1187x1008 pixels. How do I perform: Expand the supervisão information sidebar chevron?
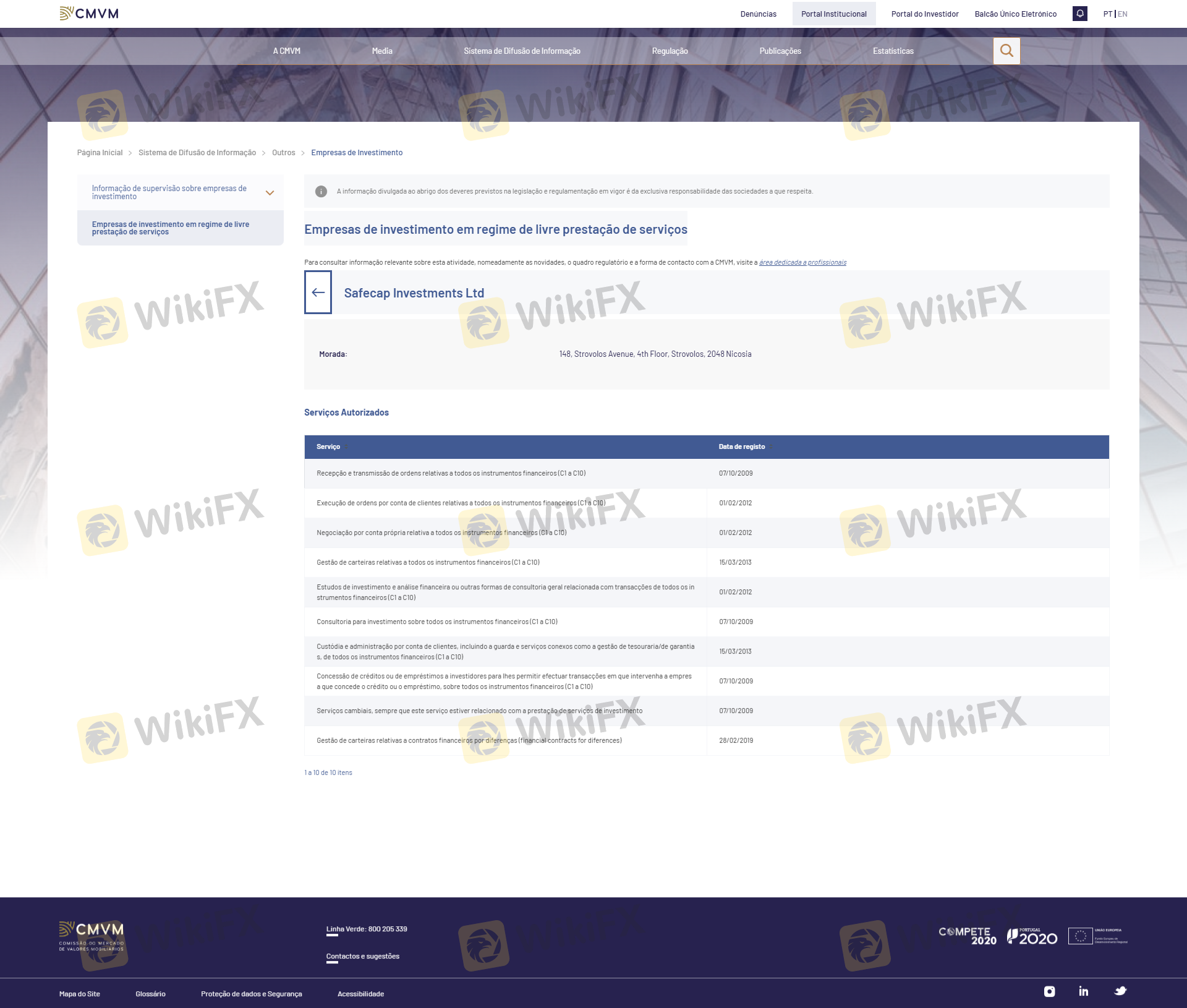[x=270, y=193]
